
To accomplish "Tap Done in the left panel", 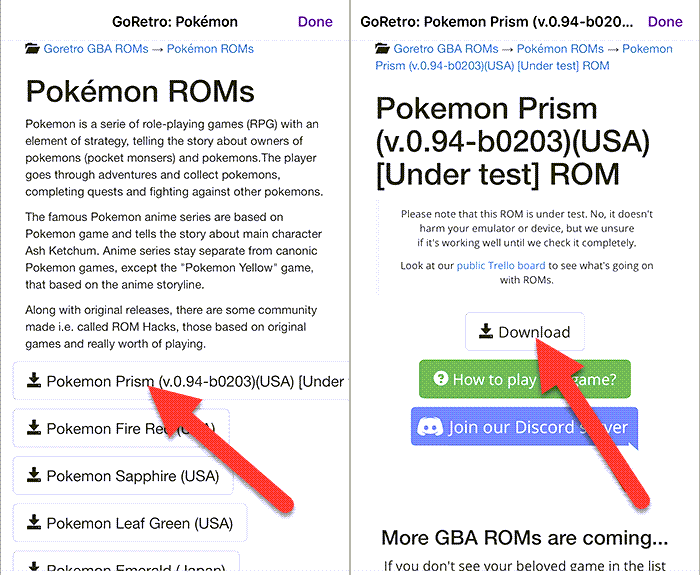I will tap(315, 21).
